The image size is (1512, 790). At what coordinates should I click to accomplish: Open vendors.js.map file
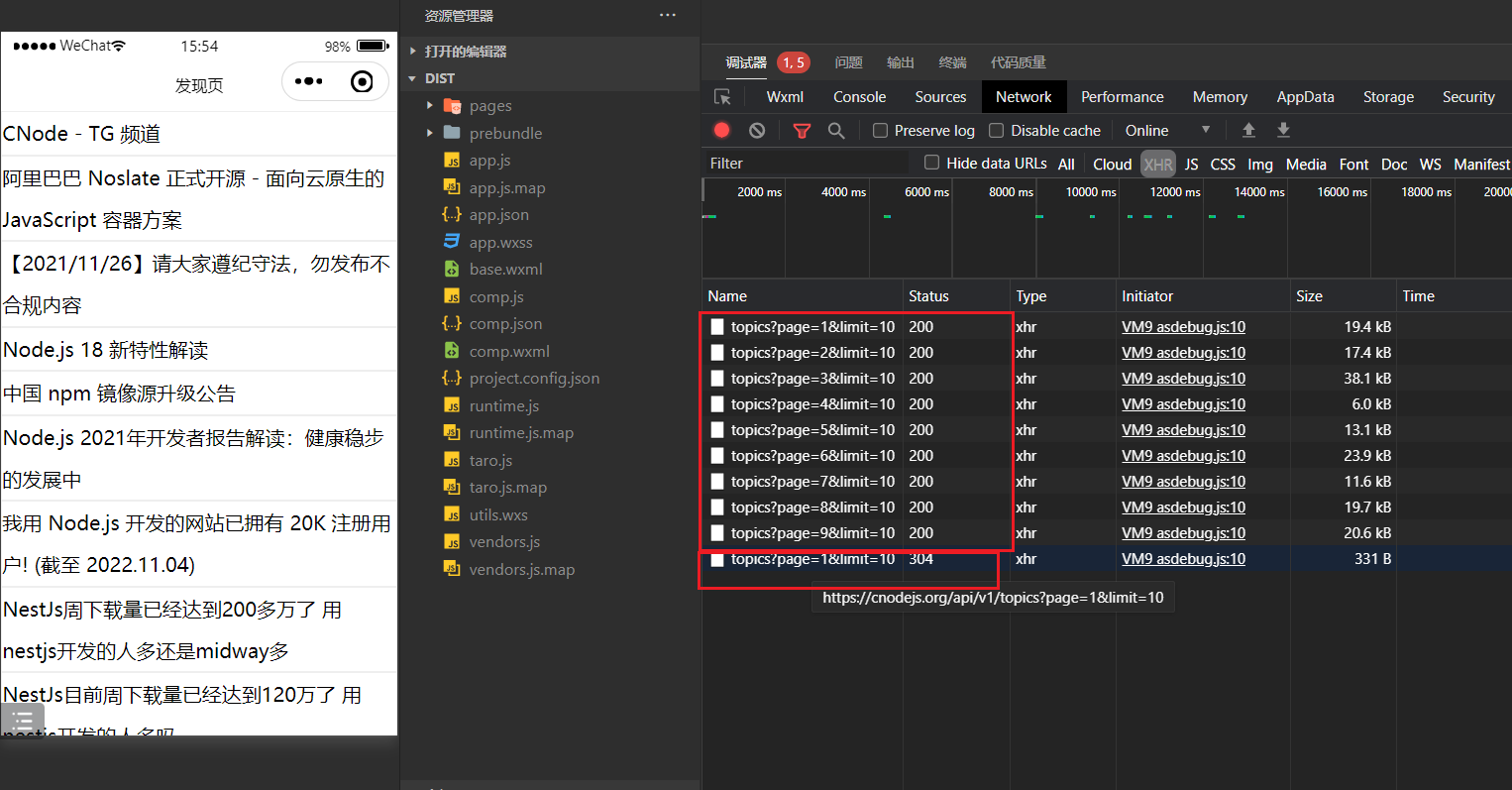pos(521,569)
